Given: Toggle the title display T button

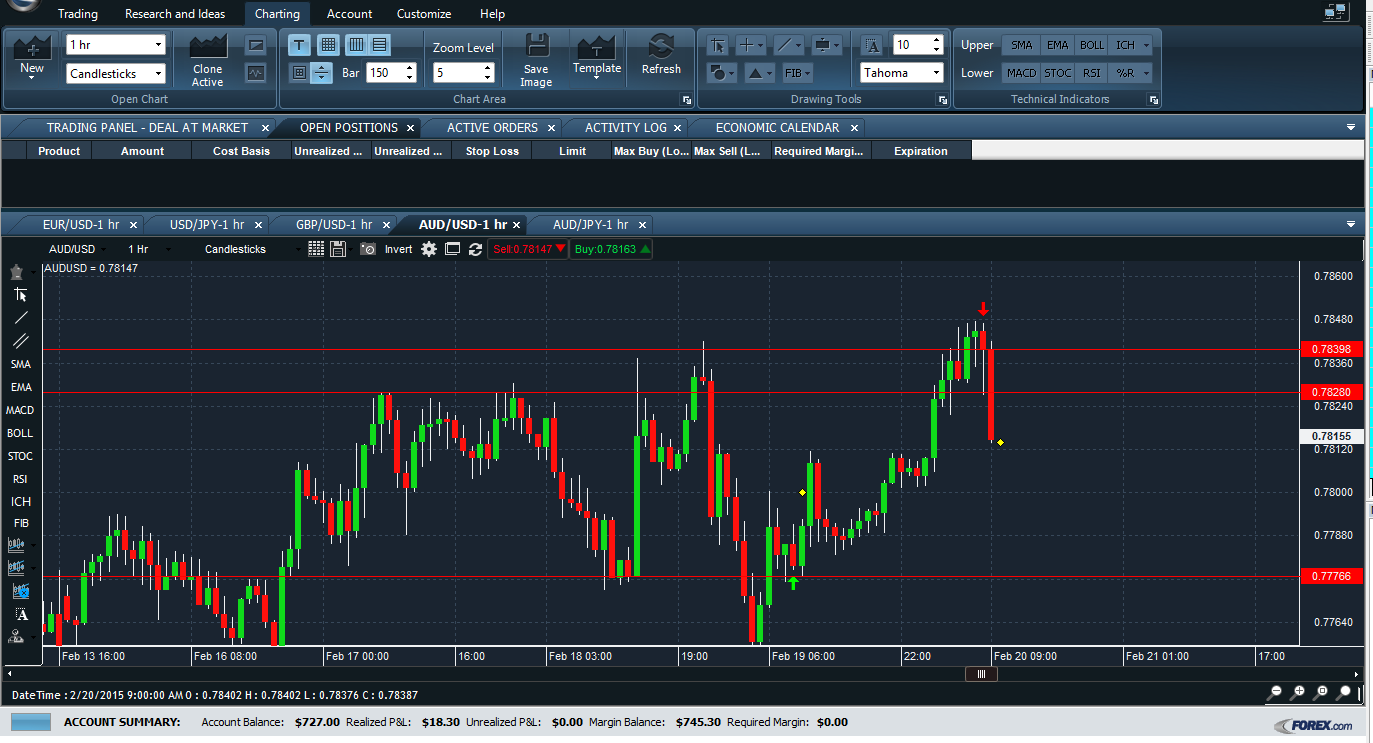Looking at the screenshot, I should pos(299,45).
